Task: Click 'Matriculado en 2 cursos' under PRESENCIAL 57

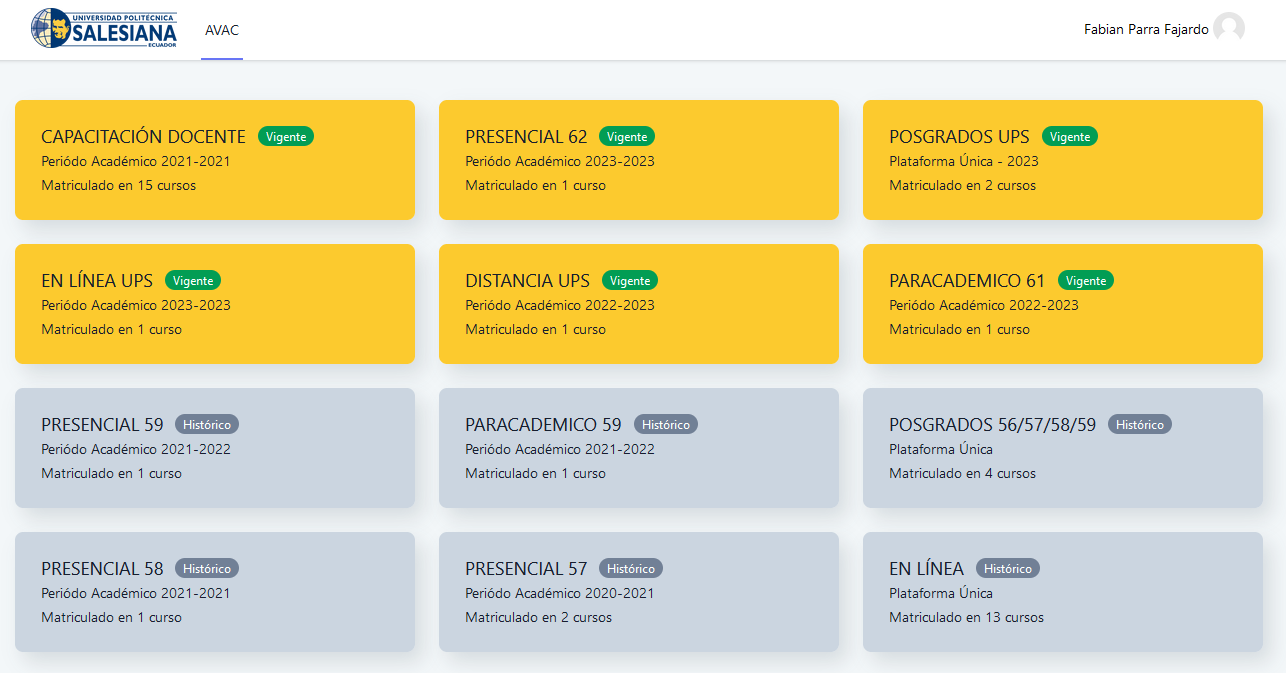Action: click(538, 617)
